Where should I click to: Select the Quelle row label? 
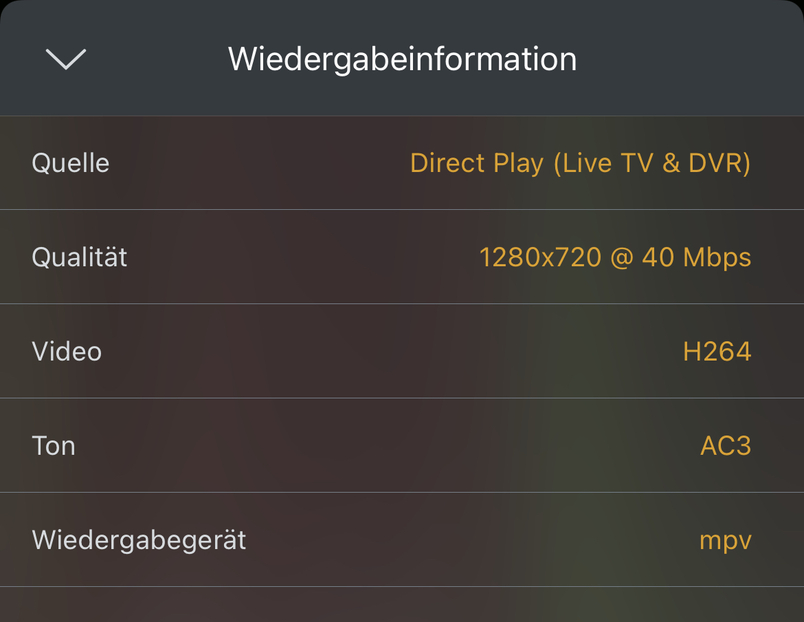(71, 163)
